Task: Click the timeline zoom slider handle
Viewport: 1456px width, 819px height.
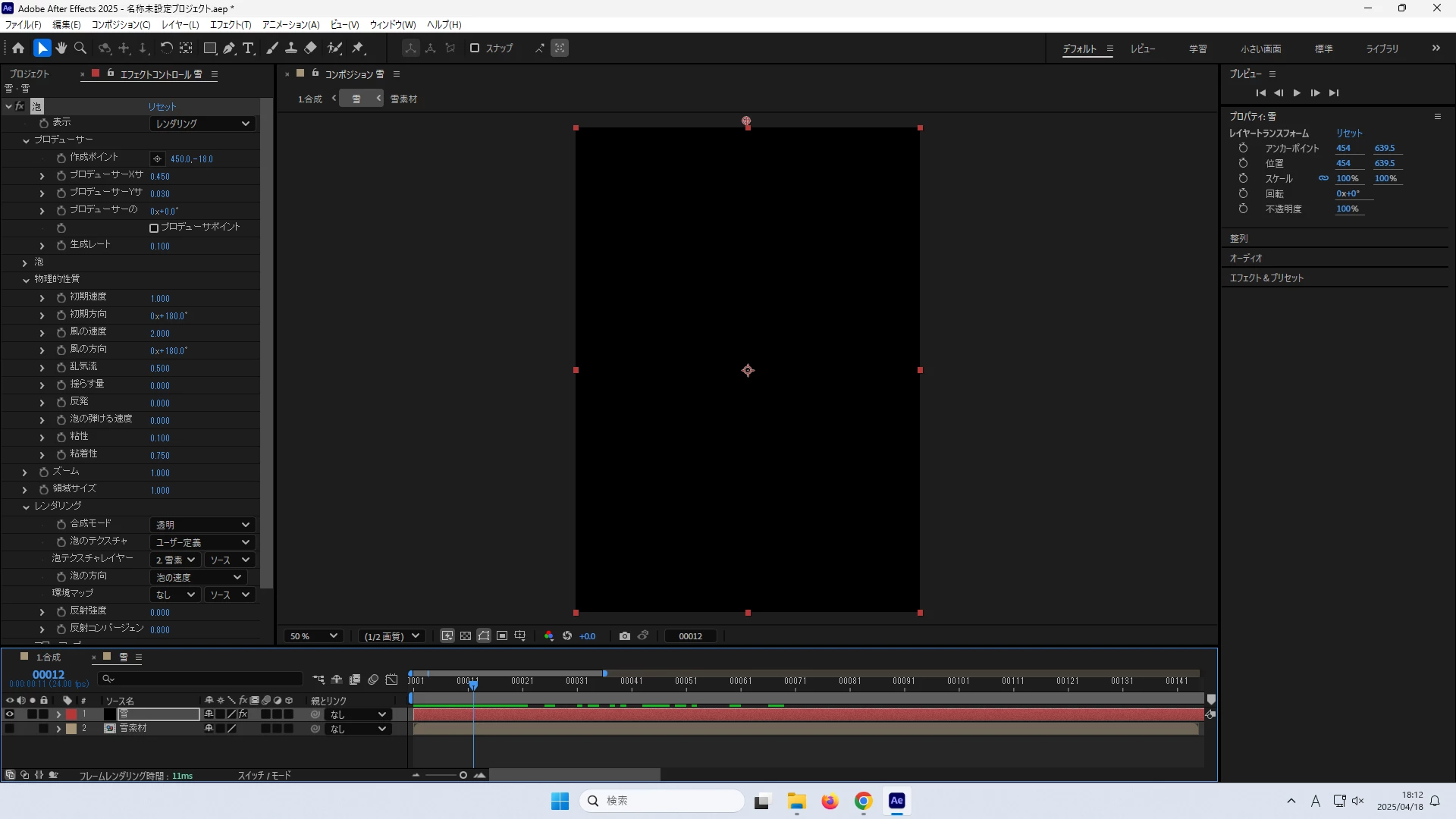Action: 463,775
